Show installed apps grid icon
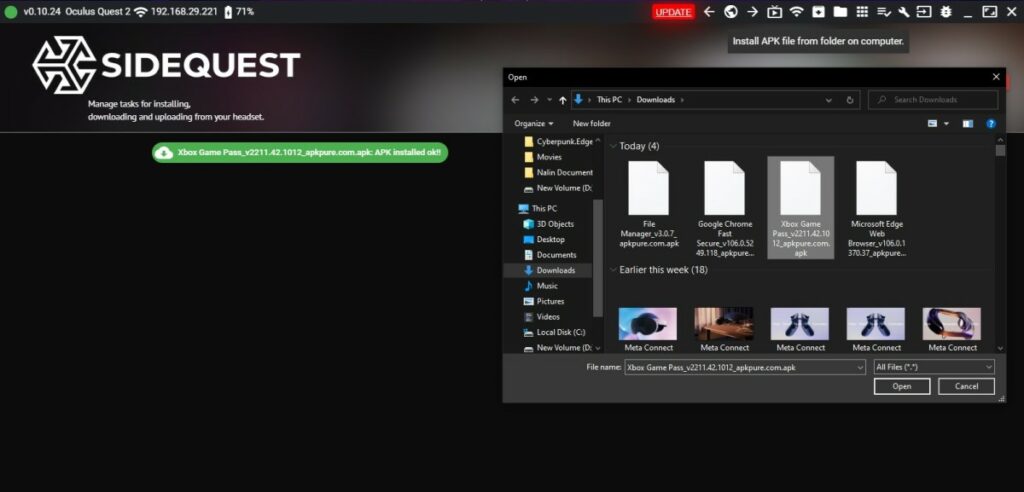This screenshot has height=492, width=1024. coord(861,12)
